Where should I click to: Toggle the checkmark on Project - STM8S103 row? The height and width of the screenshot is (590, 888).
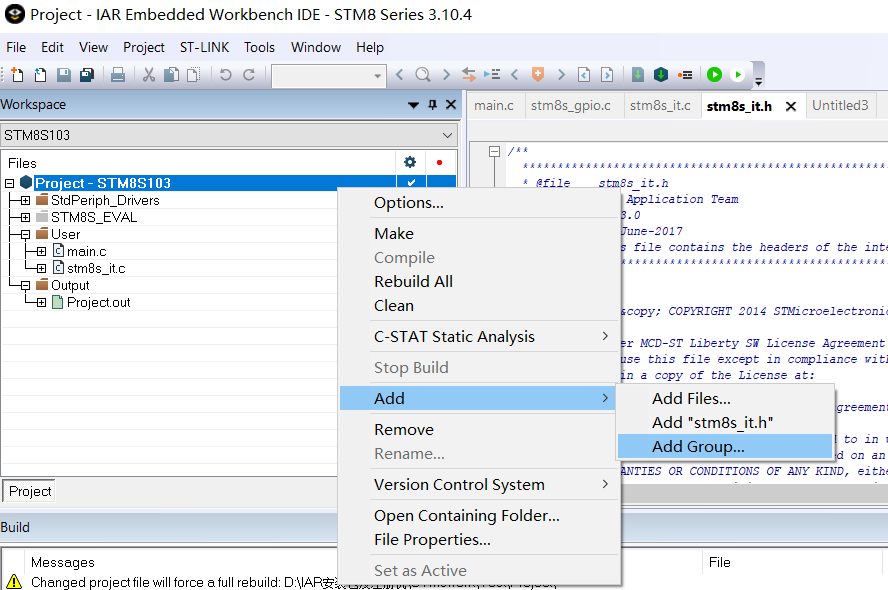pyautogui.click(x=411, y=183)
